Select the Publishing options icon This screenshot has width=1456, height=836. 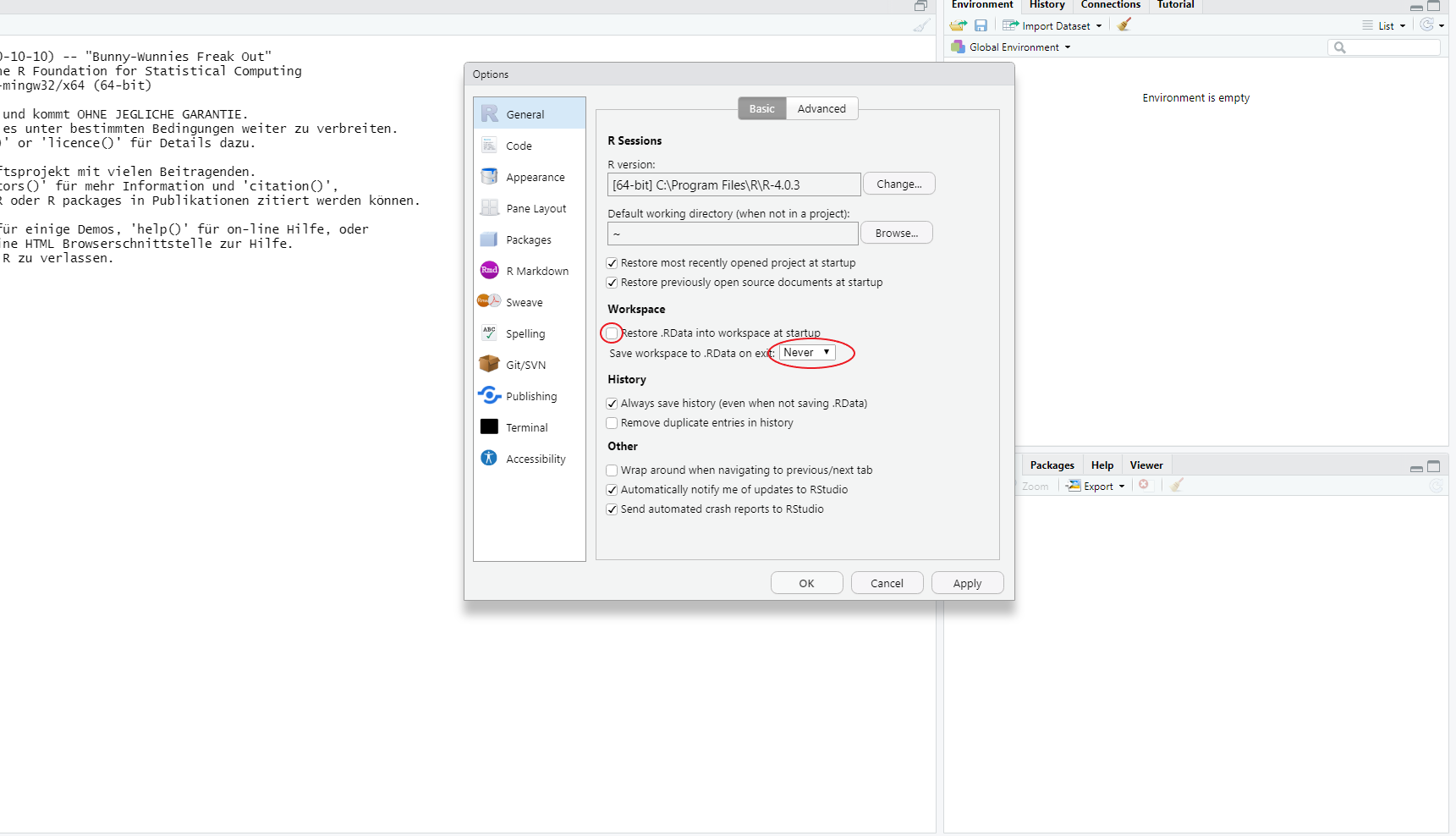489,395
